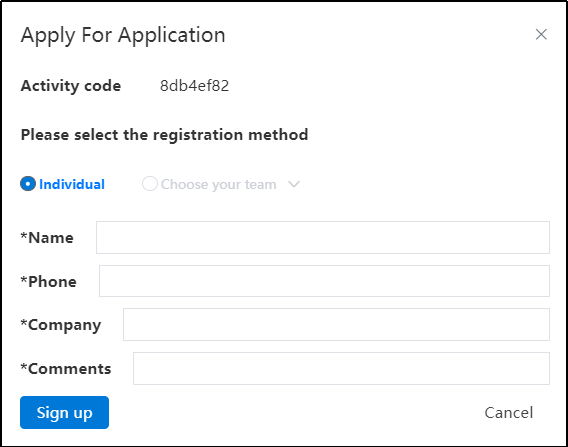This screenshot has width=568, height=447.
Task: Click the *Name field label
Action: click(x=47, y=238)
